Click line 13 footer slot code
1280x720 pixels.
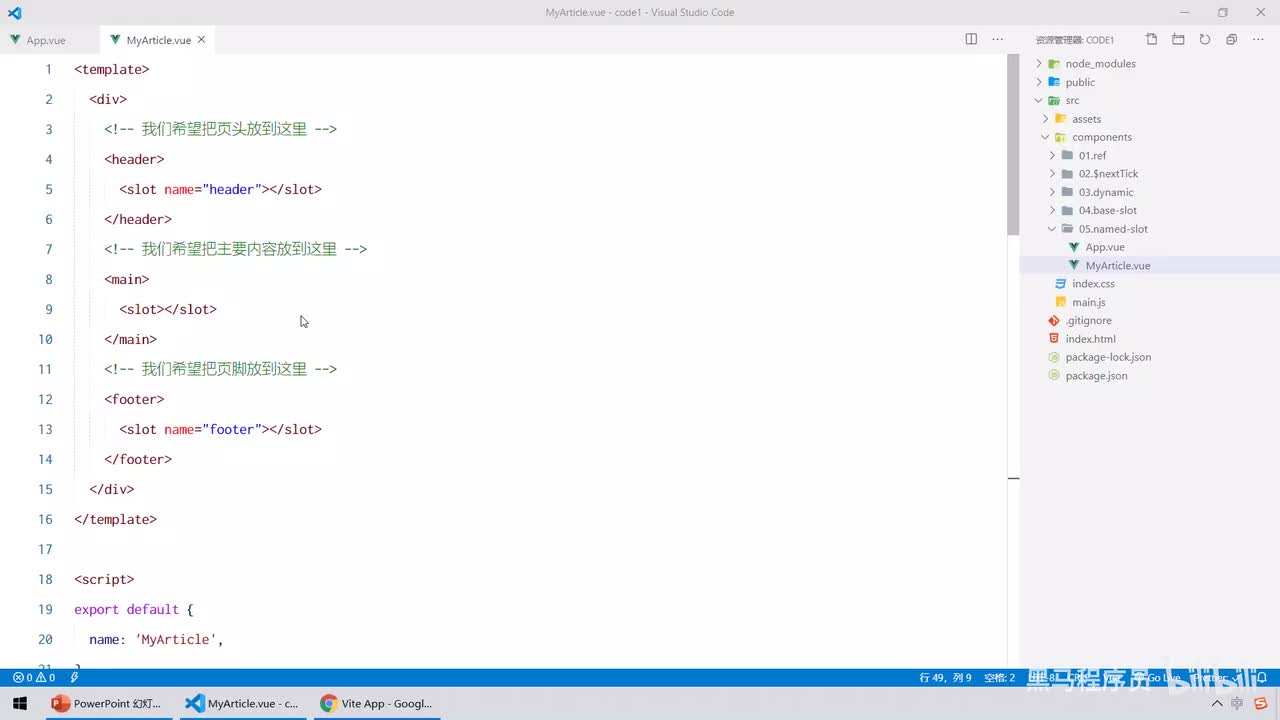[220, 429]
